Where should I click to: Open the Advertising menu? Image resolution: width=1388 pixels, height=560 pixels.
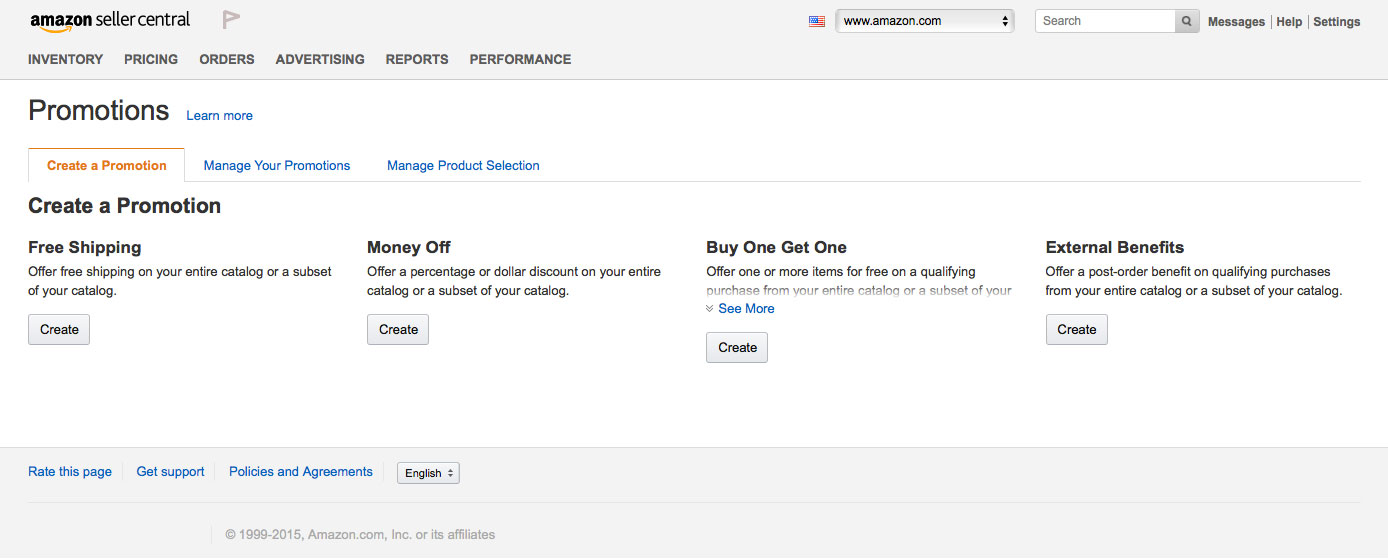pyautogui.click(x=320, y=59)
